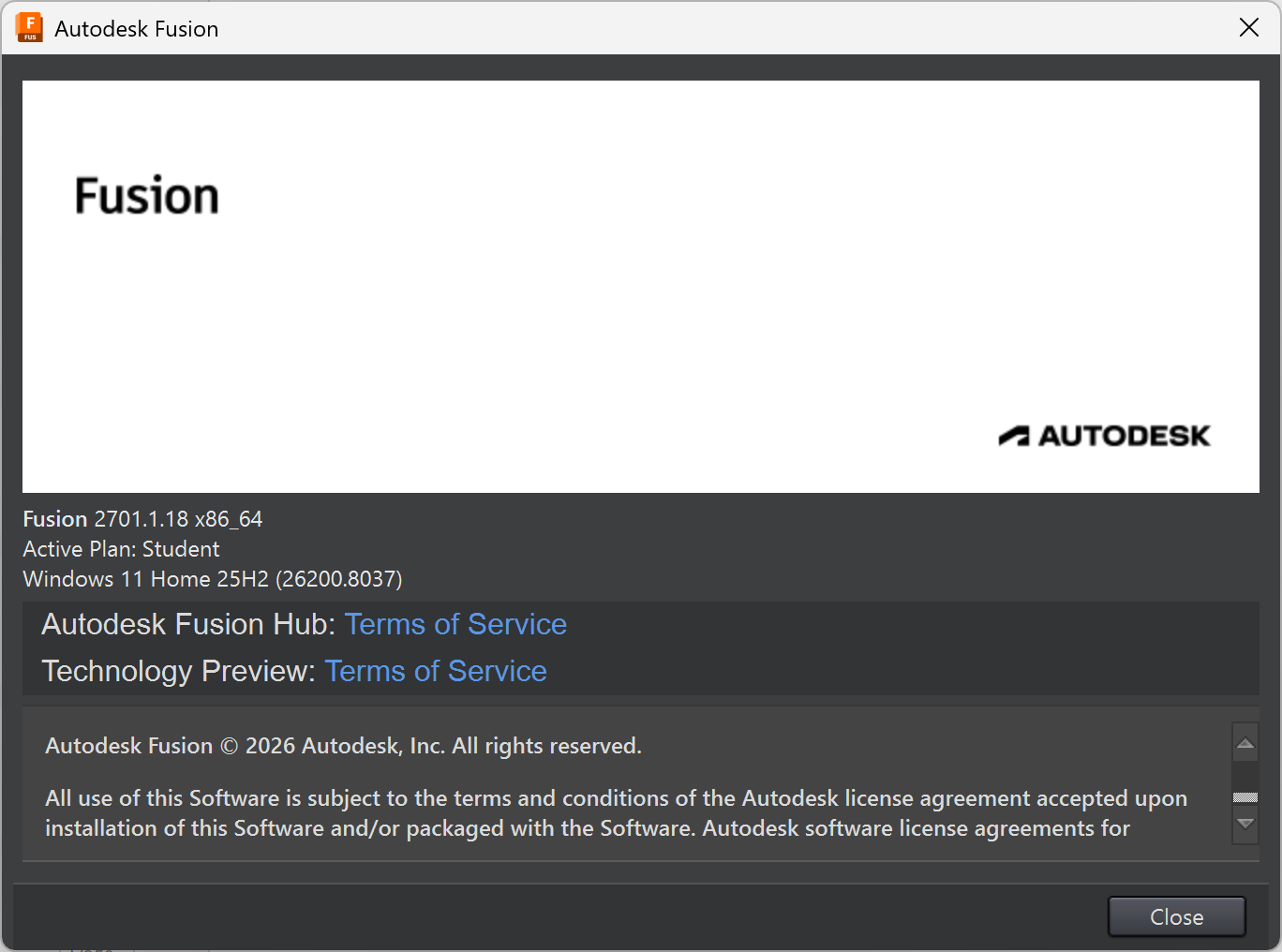This screenshot has width=1282, height=952.
Task: Open the Autodesk Fusion Hub Terms of Service
Action: pyautogui.click(x=455, y=624)
